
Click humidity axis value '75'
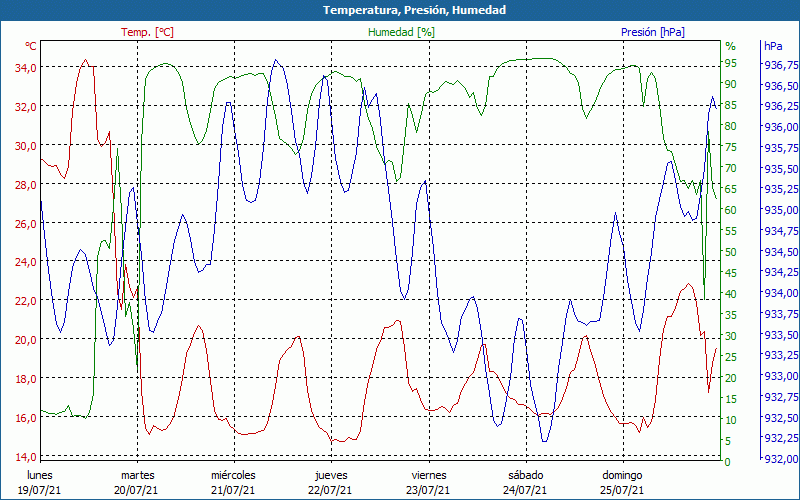[x=731, y=147]
